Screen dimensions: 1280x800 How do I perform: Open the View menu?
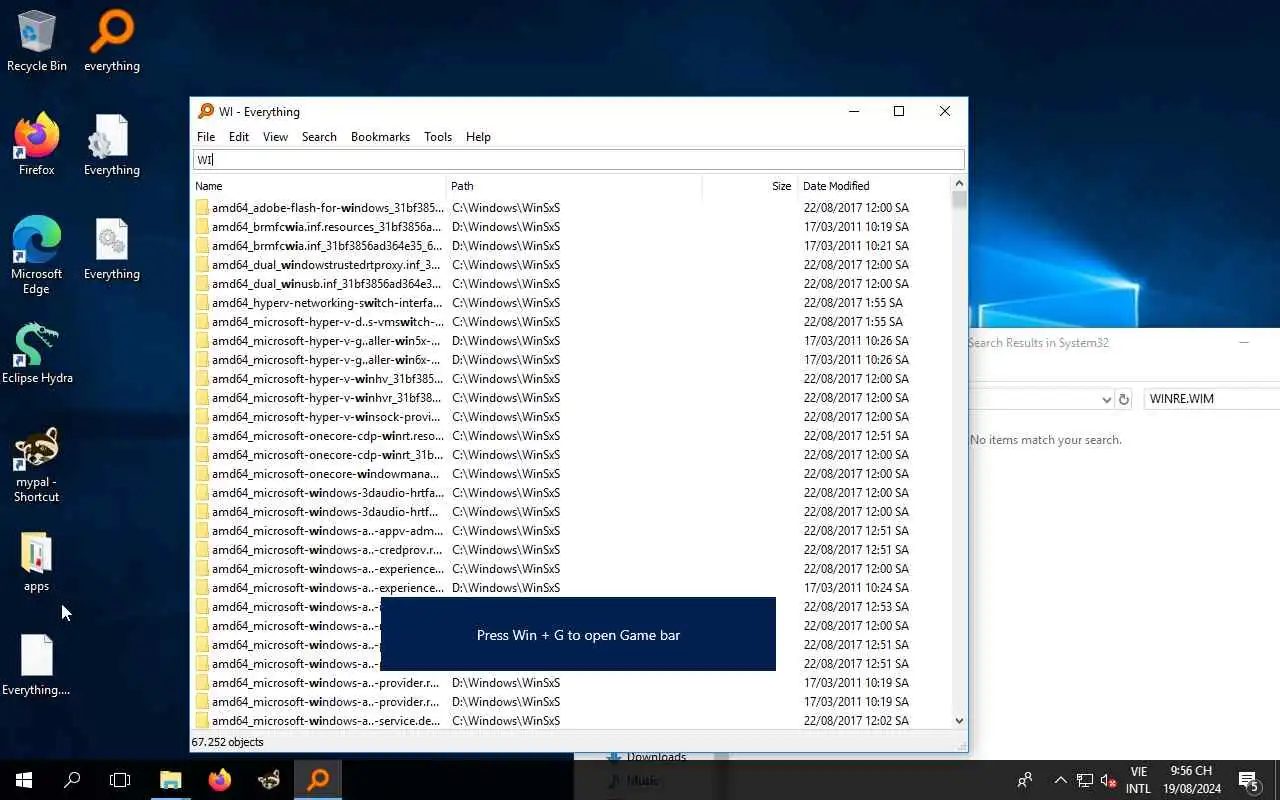tap(275, 137)
